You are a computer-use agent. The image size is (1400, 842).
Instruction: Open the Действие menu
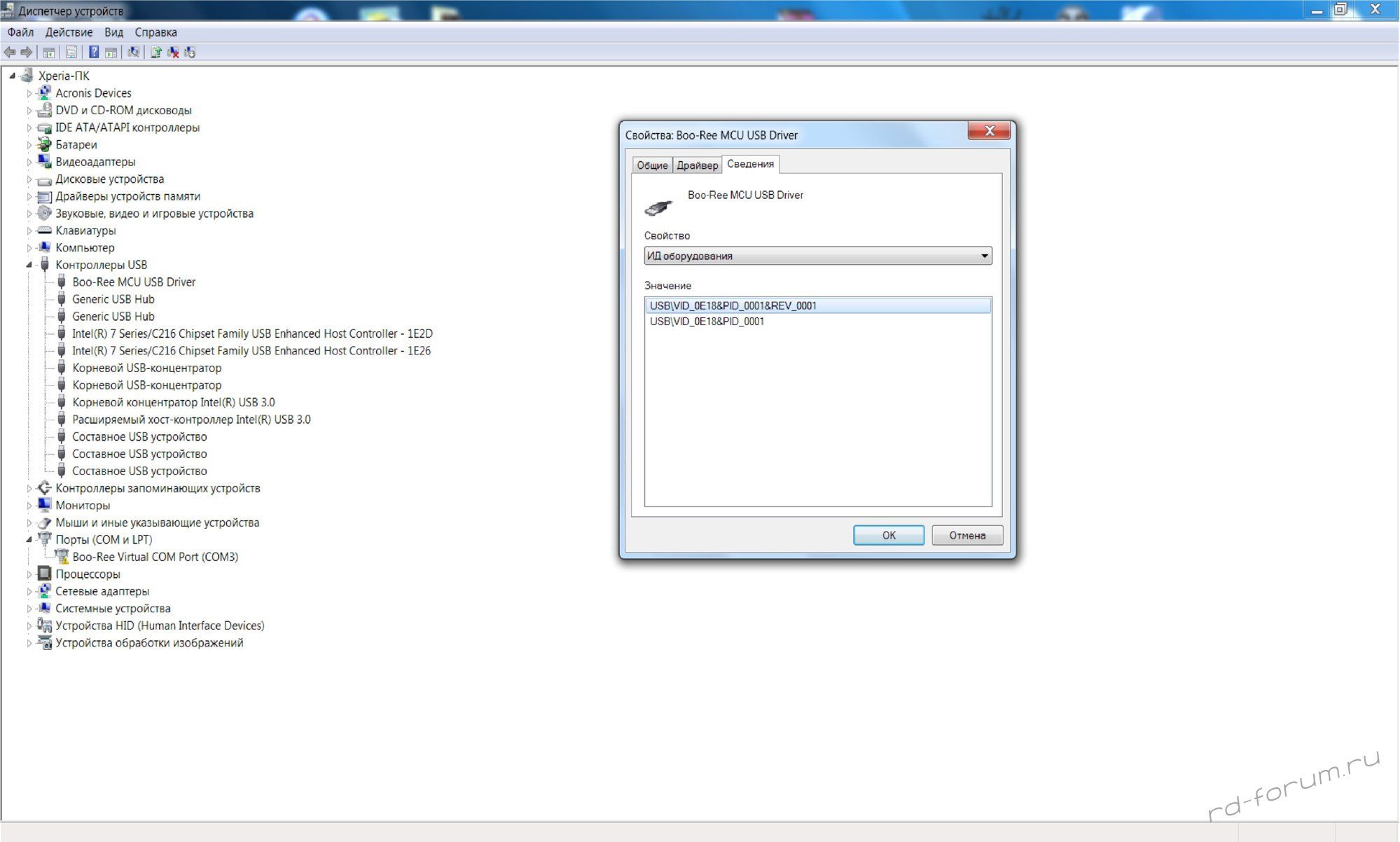coord(69,32)
